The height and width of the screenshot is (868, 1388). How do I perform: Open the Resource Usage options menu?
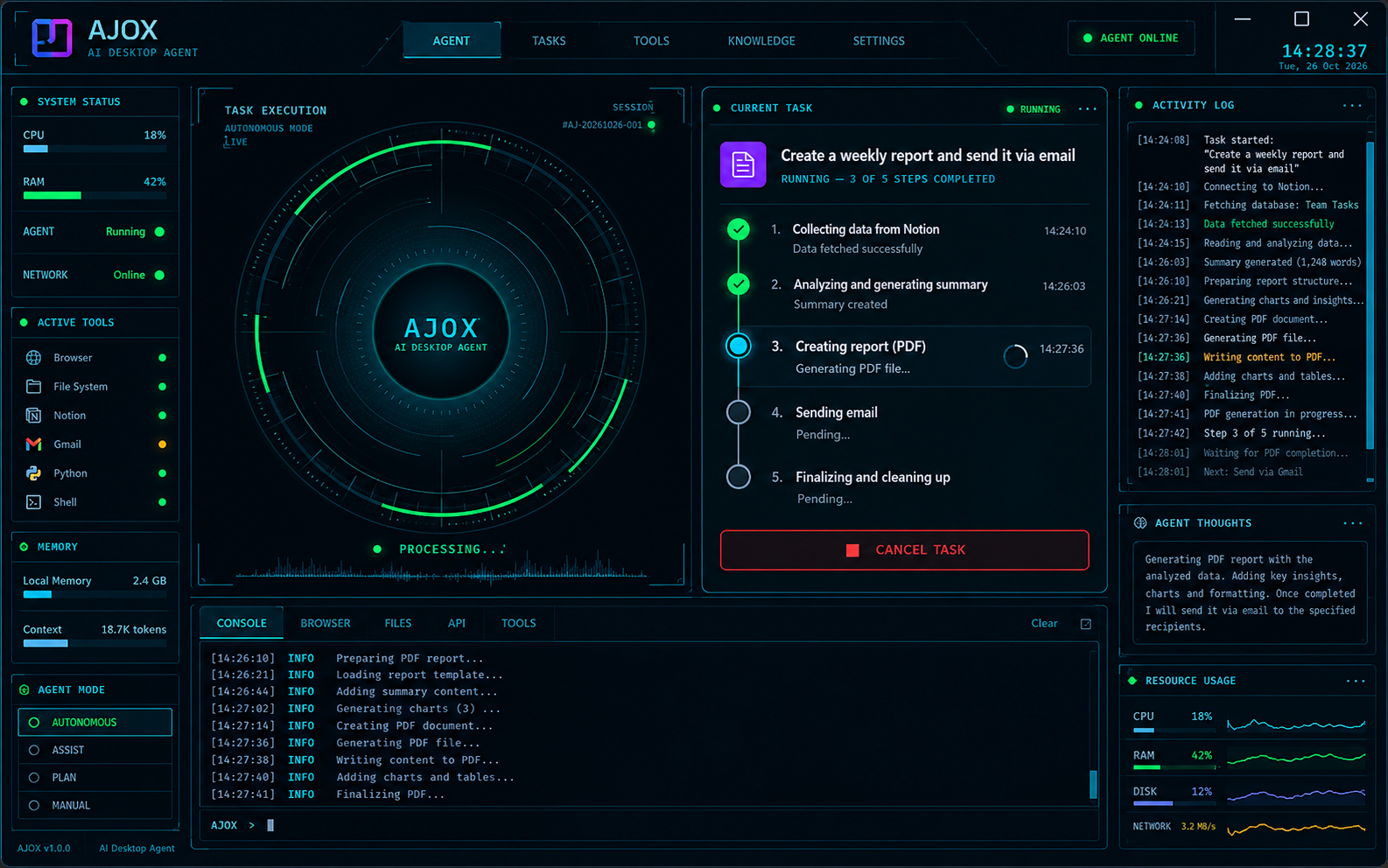point(1355,681)
